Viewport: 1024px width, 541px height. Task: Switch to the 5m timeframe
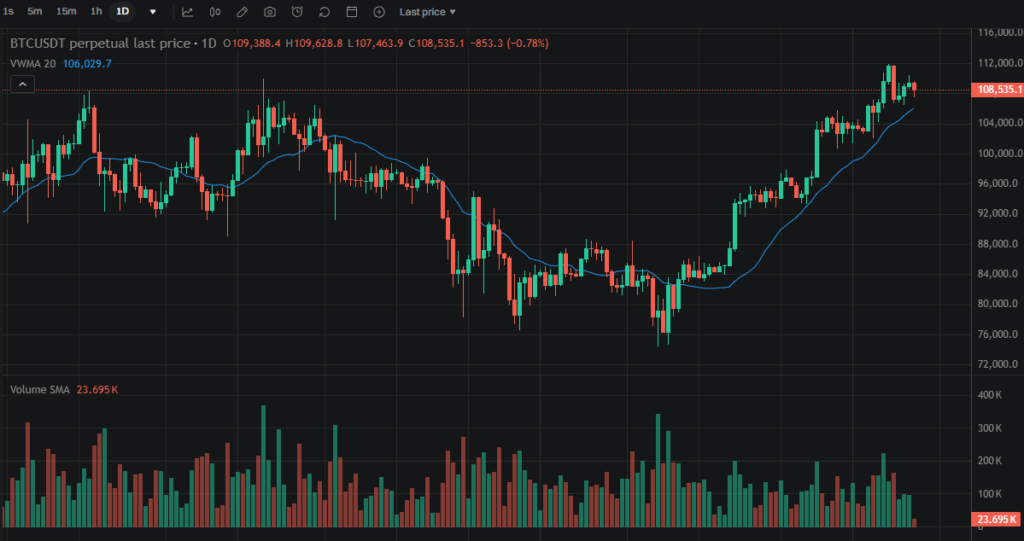tap(35, 12)
